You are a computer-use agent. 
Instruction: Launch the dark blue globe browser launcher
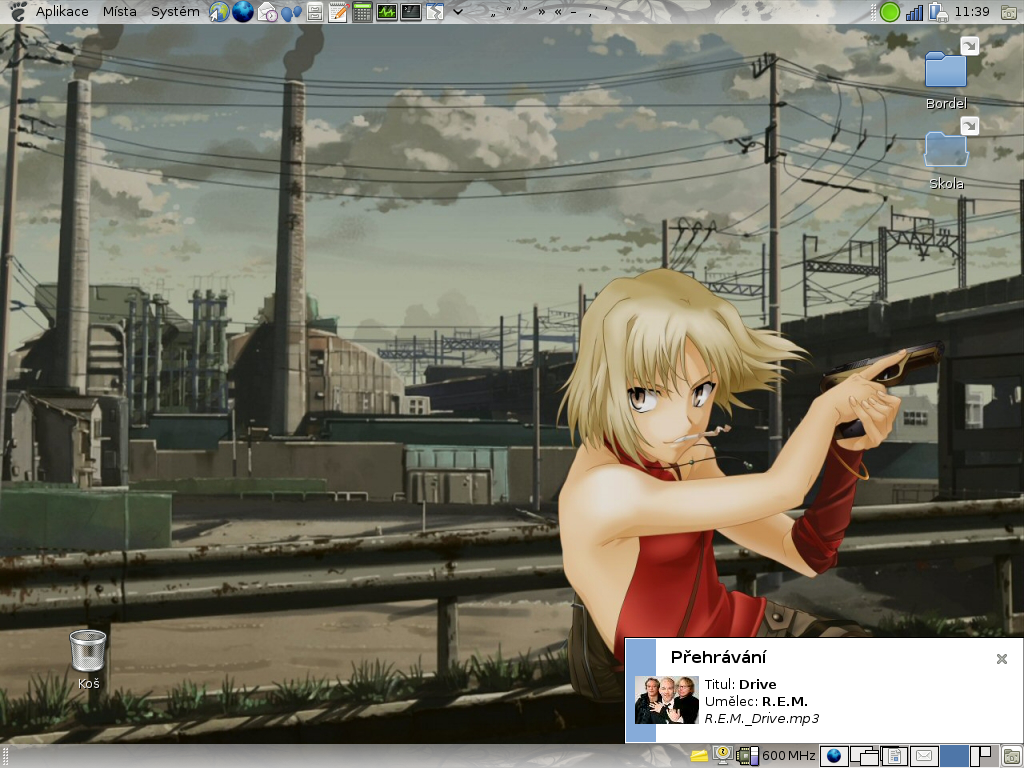[x=243, y=12]
